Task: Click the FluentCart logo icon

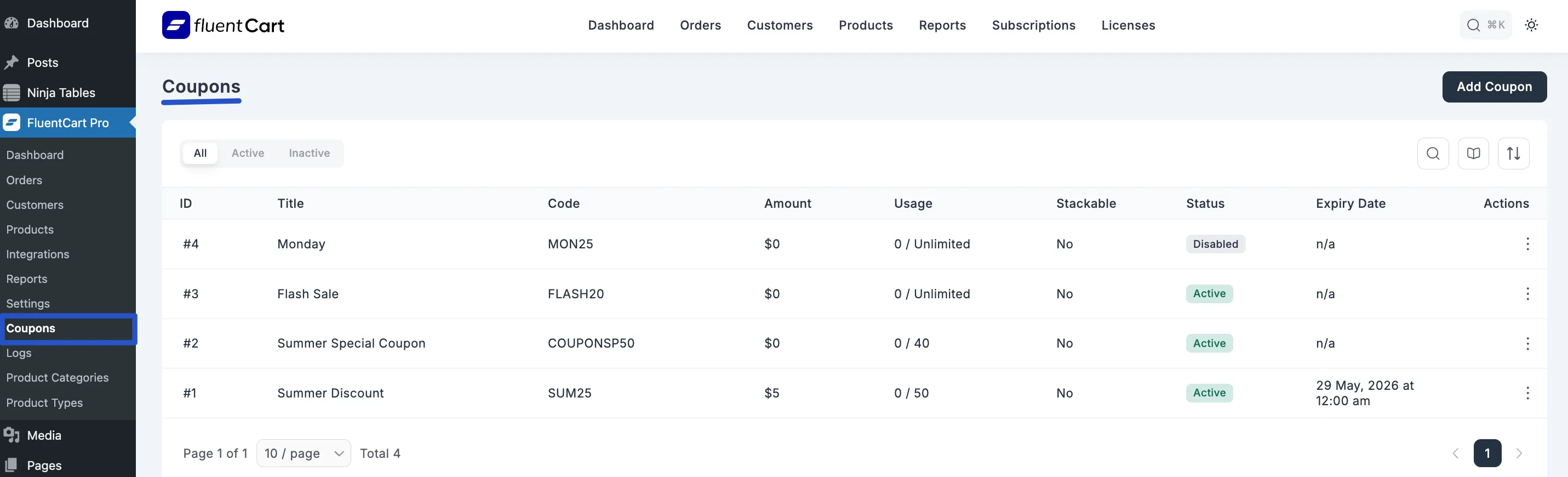Action: click(176, 25)
